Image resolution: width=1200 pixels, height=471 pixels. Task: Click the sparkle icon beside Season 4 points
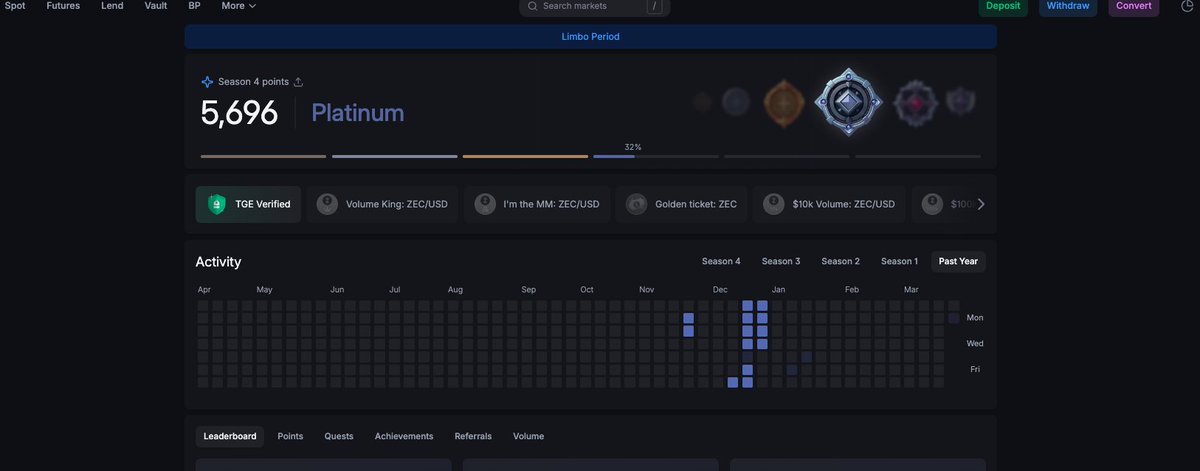(x=207, y=82)
